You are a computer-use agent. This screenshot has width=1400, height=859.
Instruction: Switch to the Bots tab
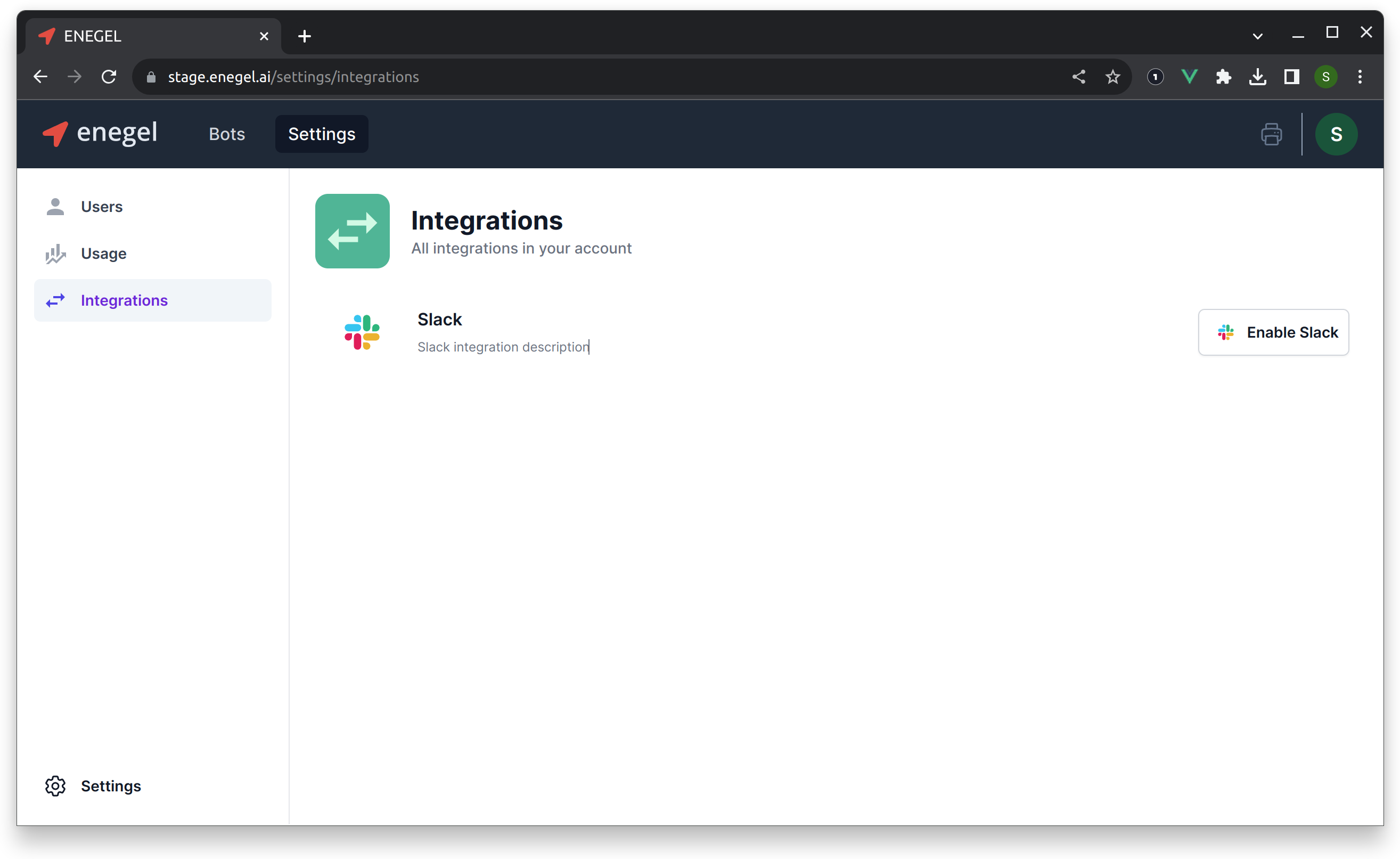(226, 134)
